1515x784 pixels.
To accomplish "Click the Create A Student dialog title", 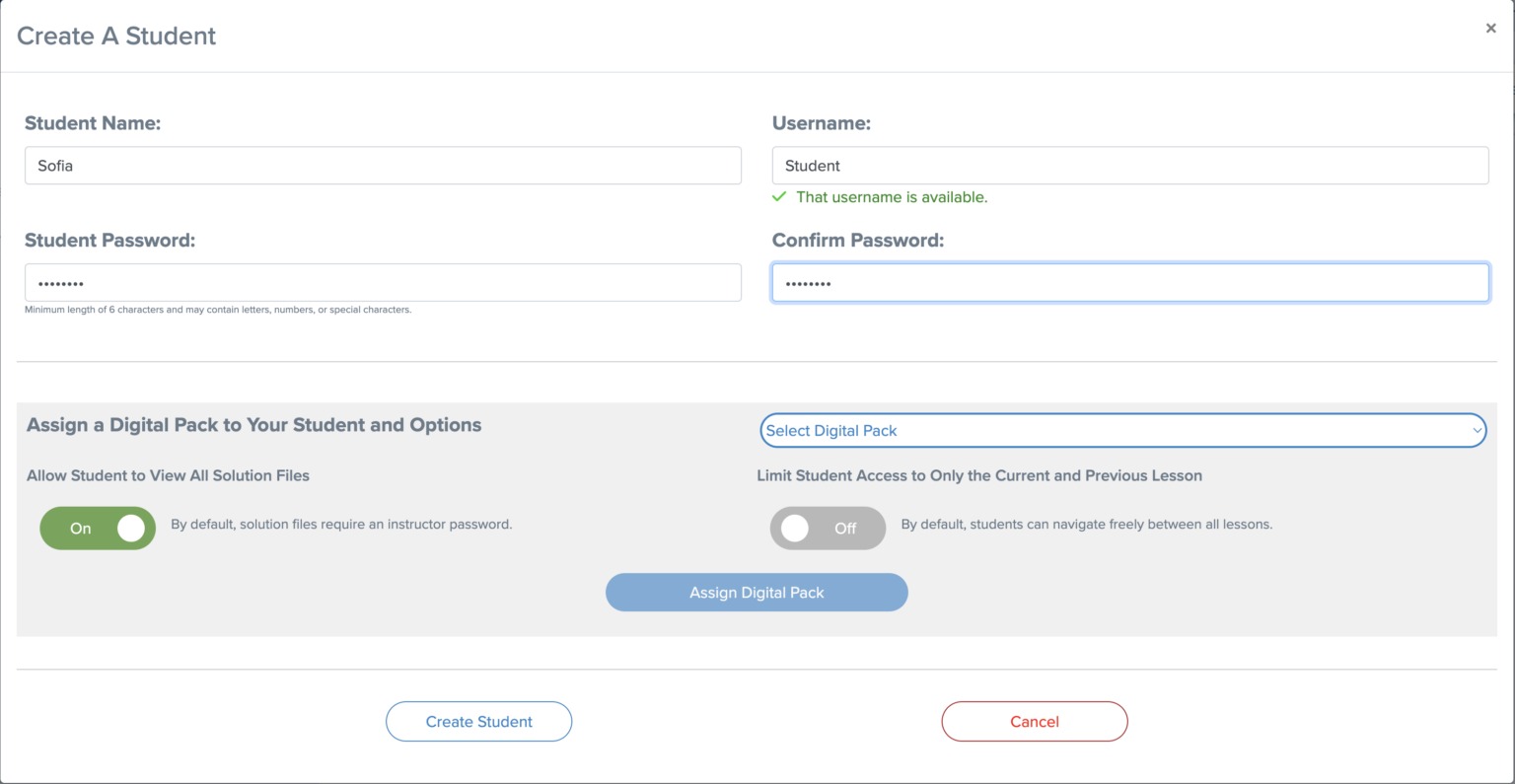I will tap(115, 36).
